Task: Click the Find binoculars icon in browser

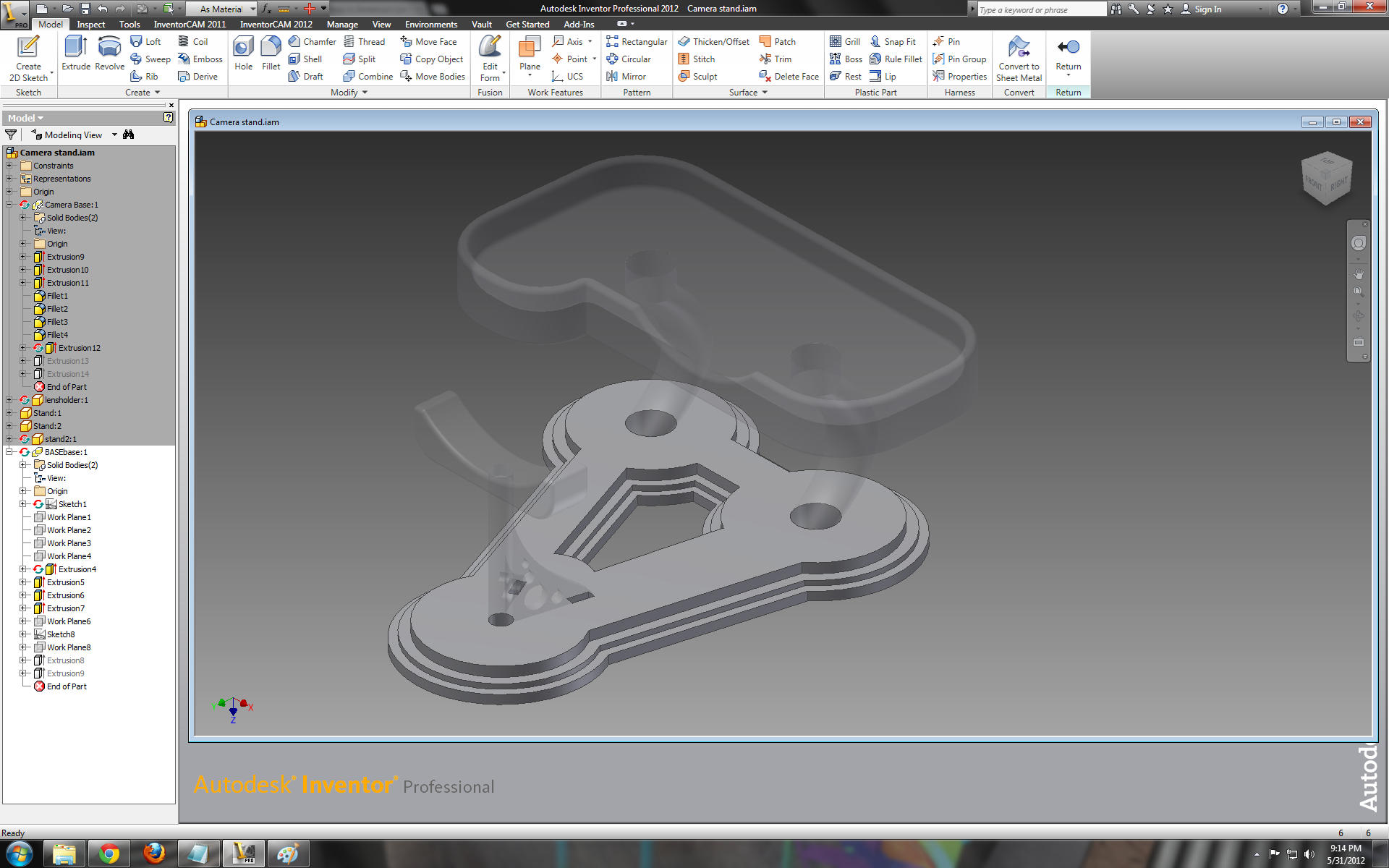Action: tap(129, 135)
